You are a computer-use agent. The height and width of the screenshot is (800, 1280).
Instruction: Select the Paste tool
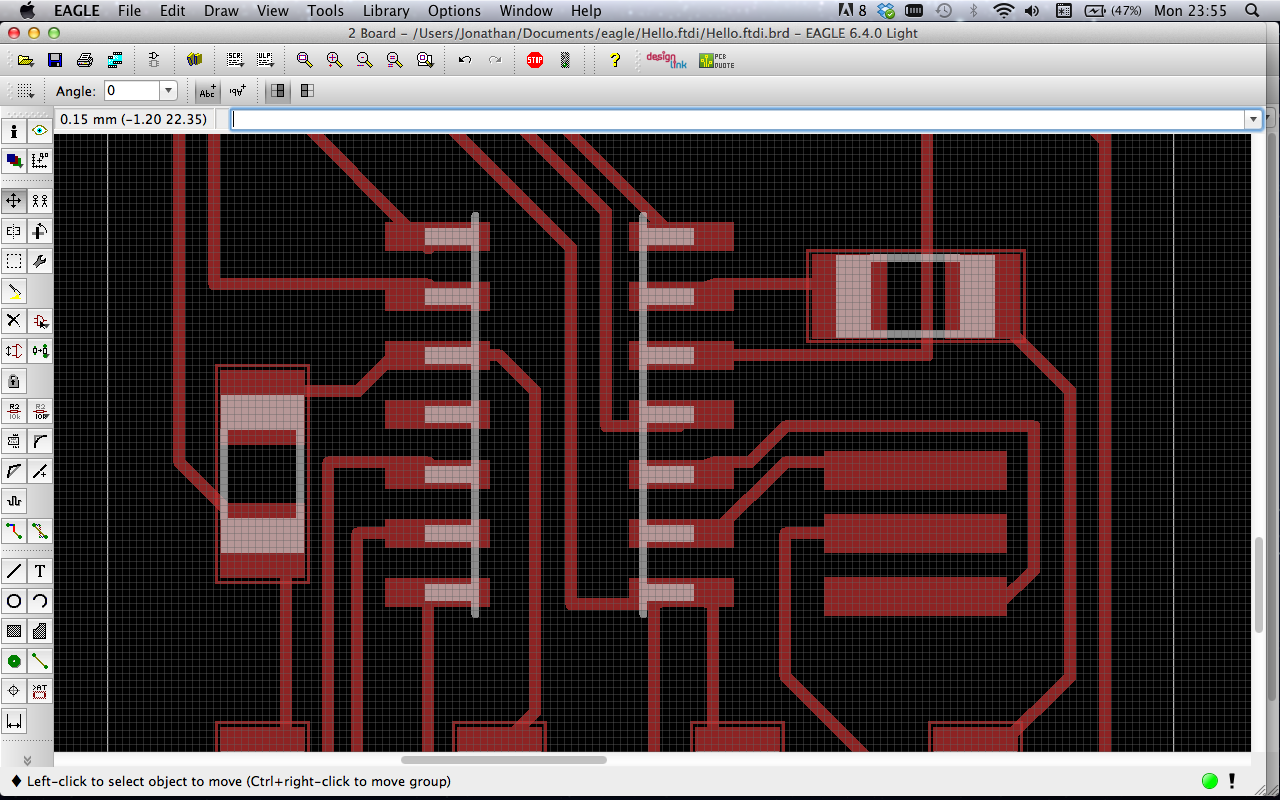(14, 291)
